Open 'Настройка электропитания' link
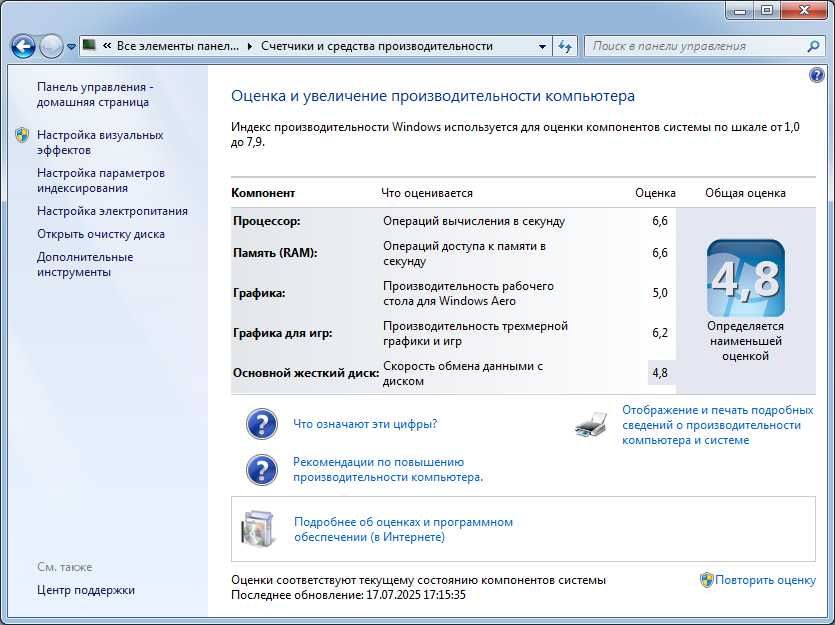This screenshot has width=835, height=625. (112, 211)
